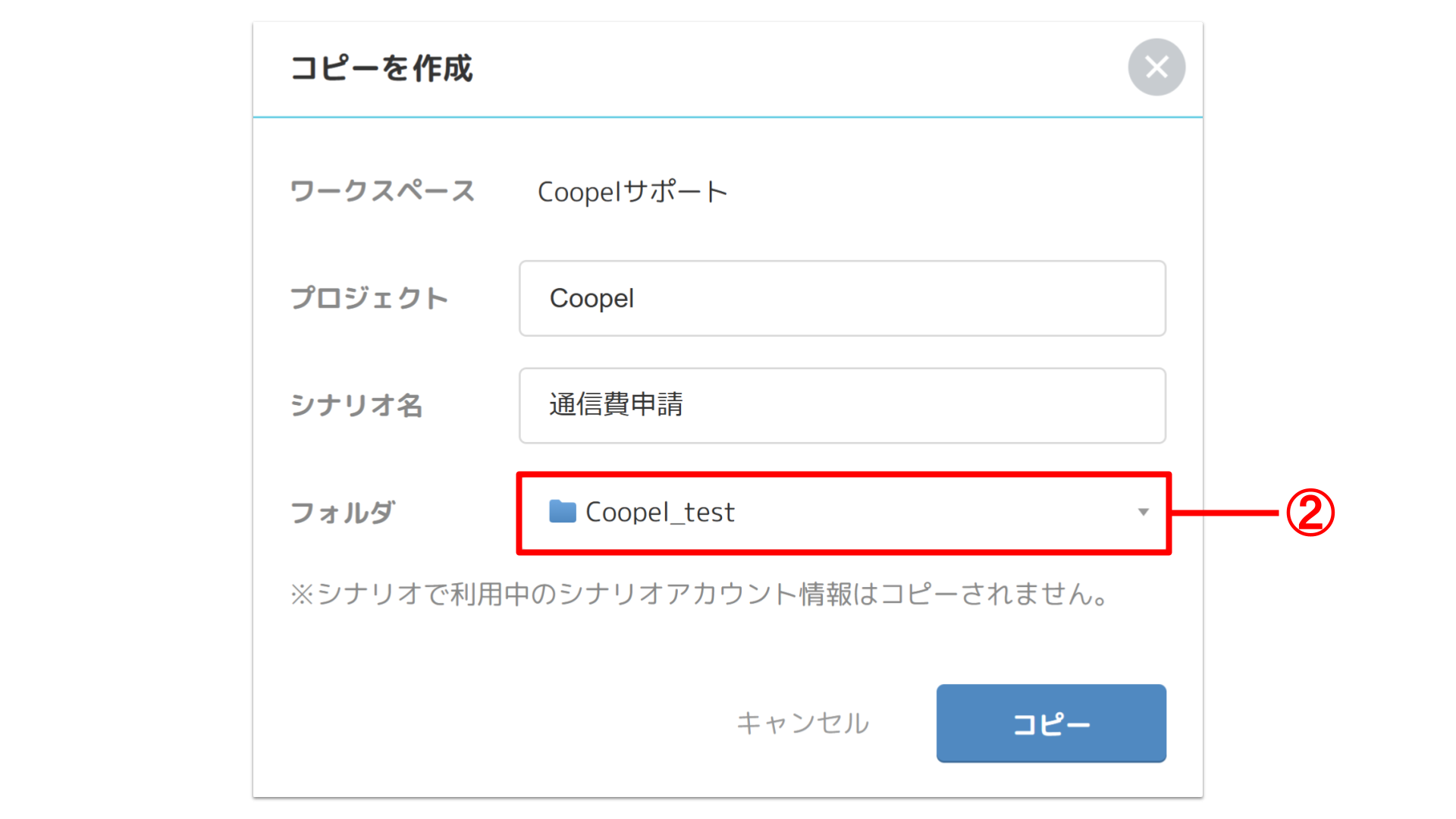
Task: Close the コピーを作成 dialog with X
Action: click(x=1156, y=67)
